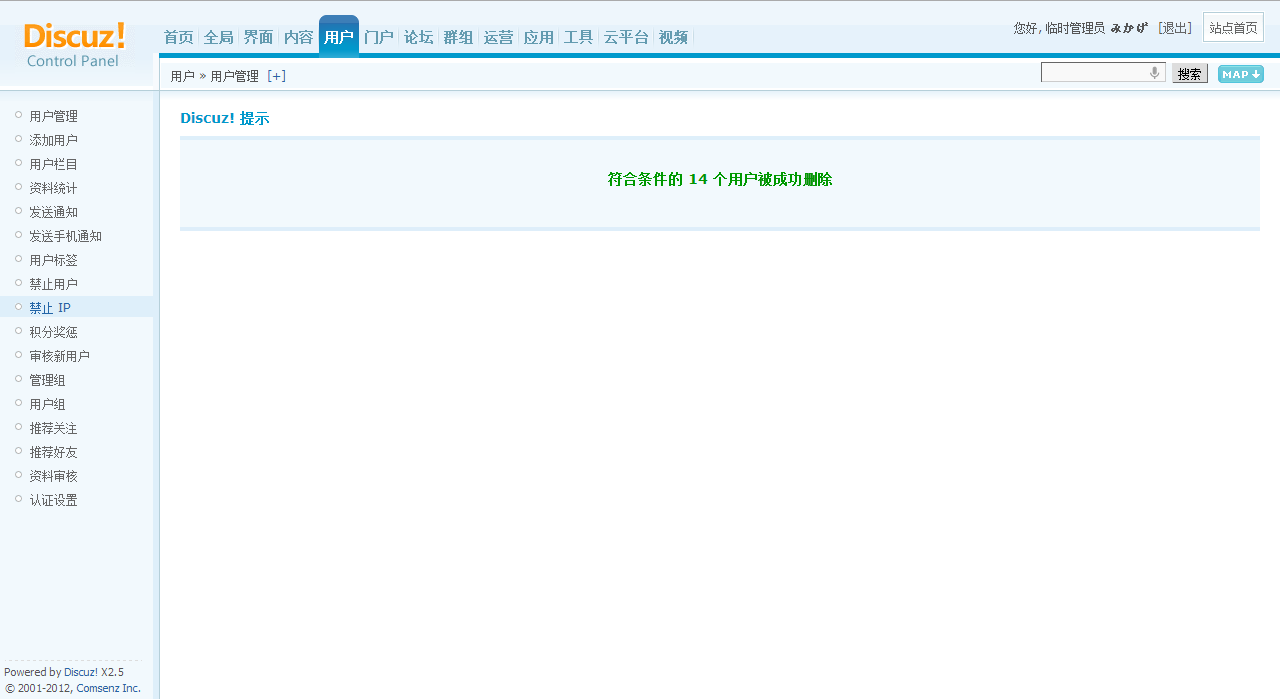Select 禁止 IP sidebar item
The height and width of the screenshot is (699, 1280).
(x=50, y=308)
